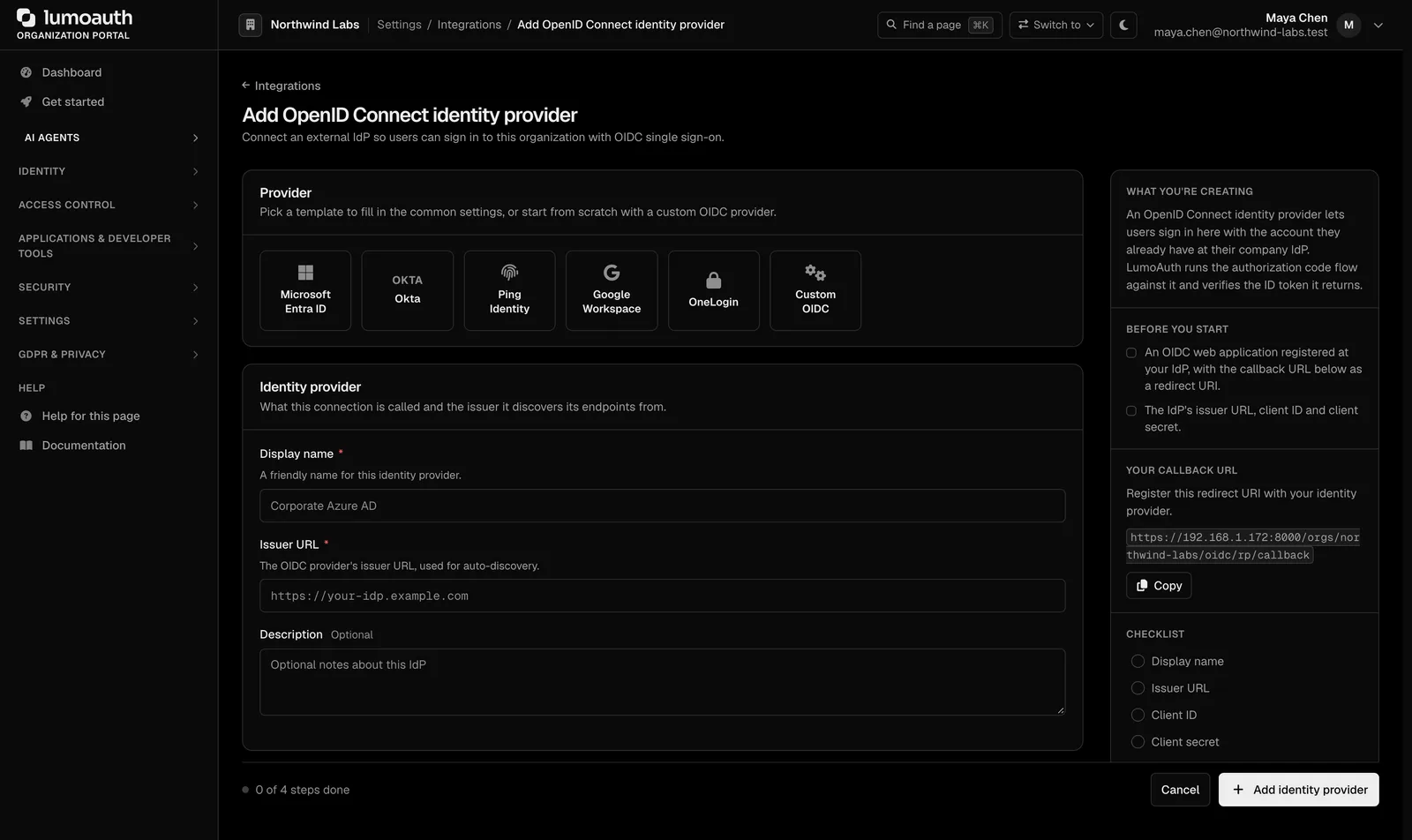
Task: Click the LumoAuth logo icon
Action: coord(26,18)
